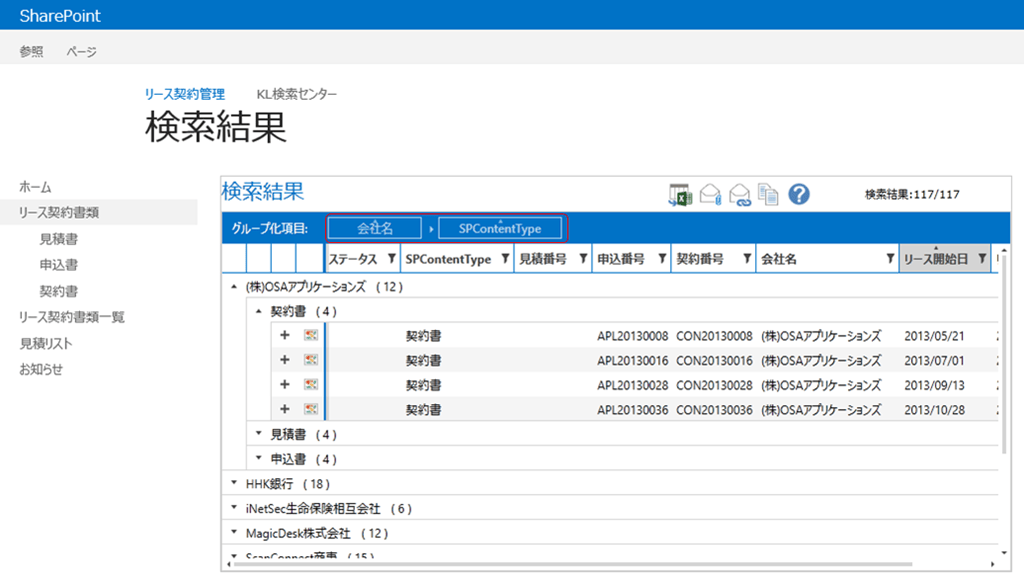
Task: Click the 会社名 grouping button
Action: pyautogui.click(x=375, y=228)
